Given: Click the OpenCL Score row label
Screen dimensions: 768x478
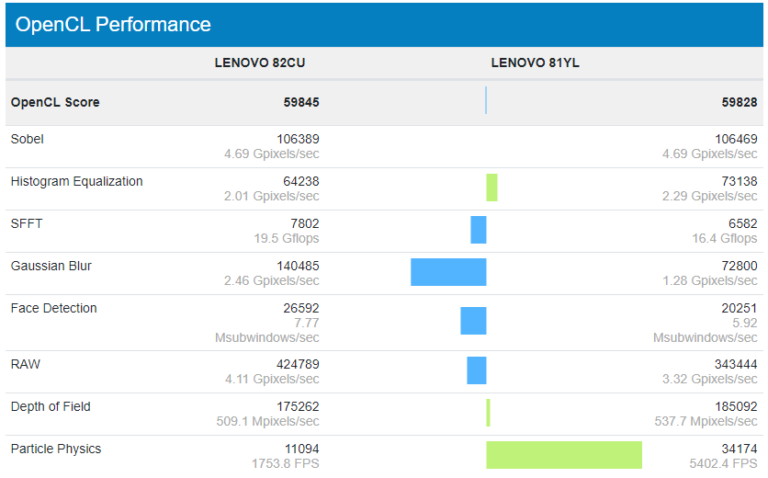Looking at the screenshot, I should coord(55,102).
